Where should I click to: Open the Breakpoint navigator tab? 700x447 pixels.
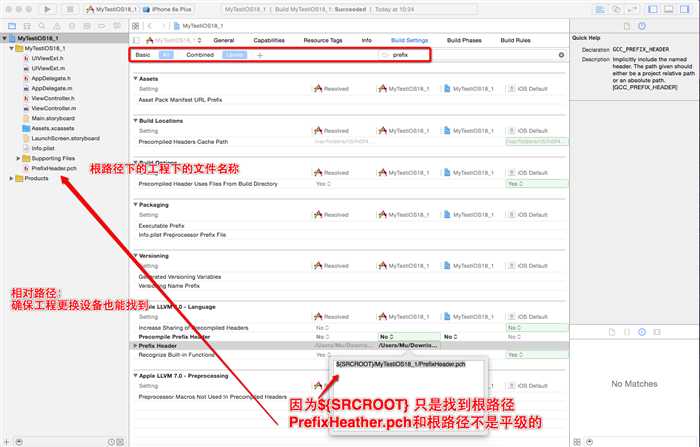102,26
